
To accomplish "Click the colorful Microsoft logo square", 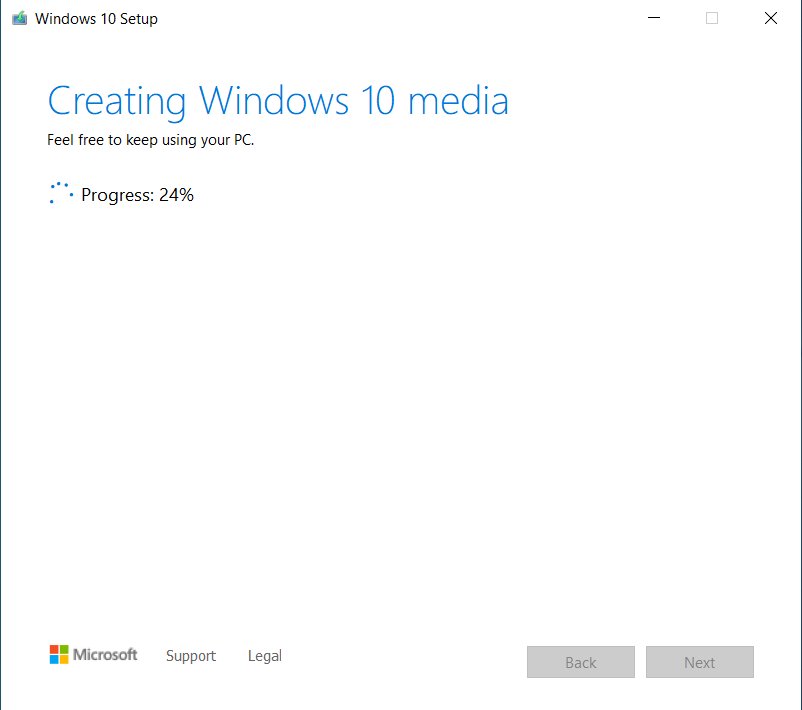I will click(57, 655).
